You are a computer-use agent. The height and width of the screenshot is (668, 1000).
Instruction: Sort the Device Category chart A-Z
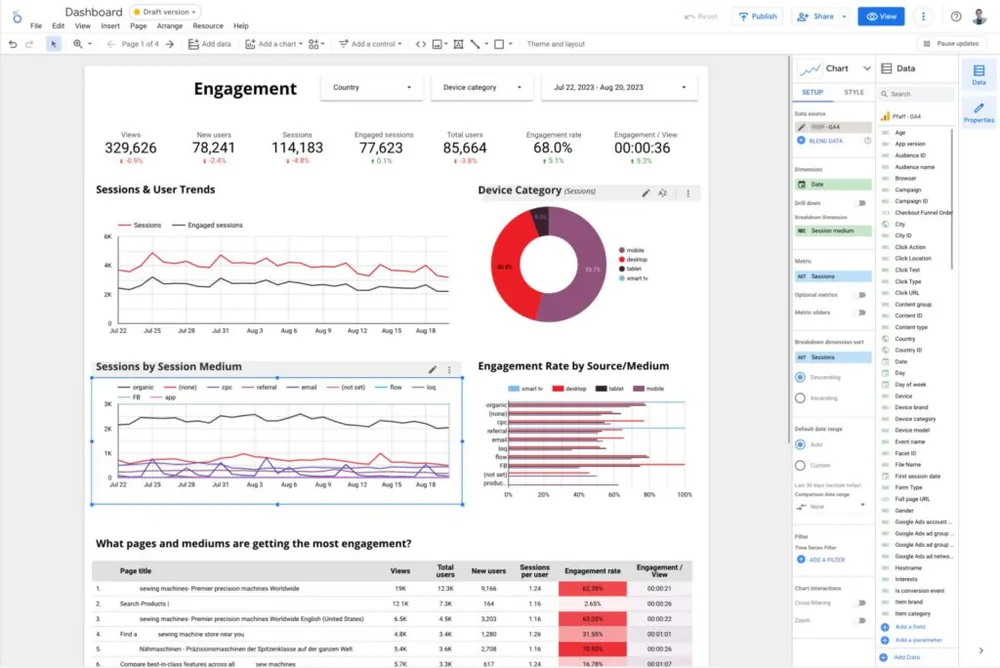tap(663, 193)
